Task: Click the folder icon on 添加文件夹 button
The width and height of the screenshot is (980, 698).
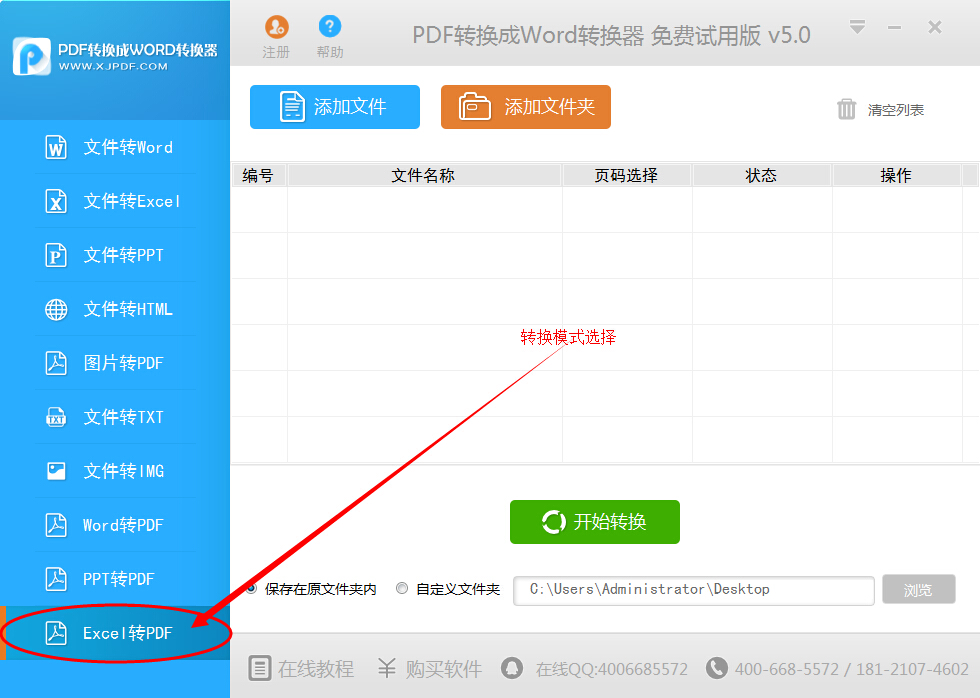Action: click(475, 106)
